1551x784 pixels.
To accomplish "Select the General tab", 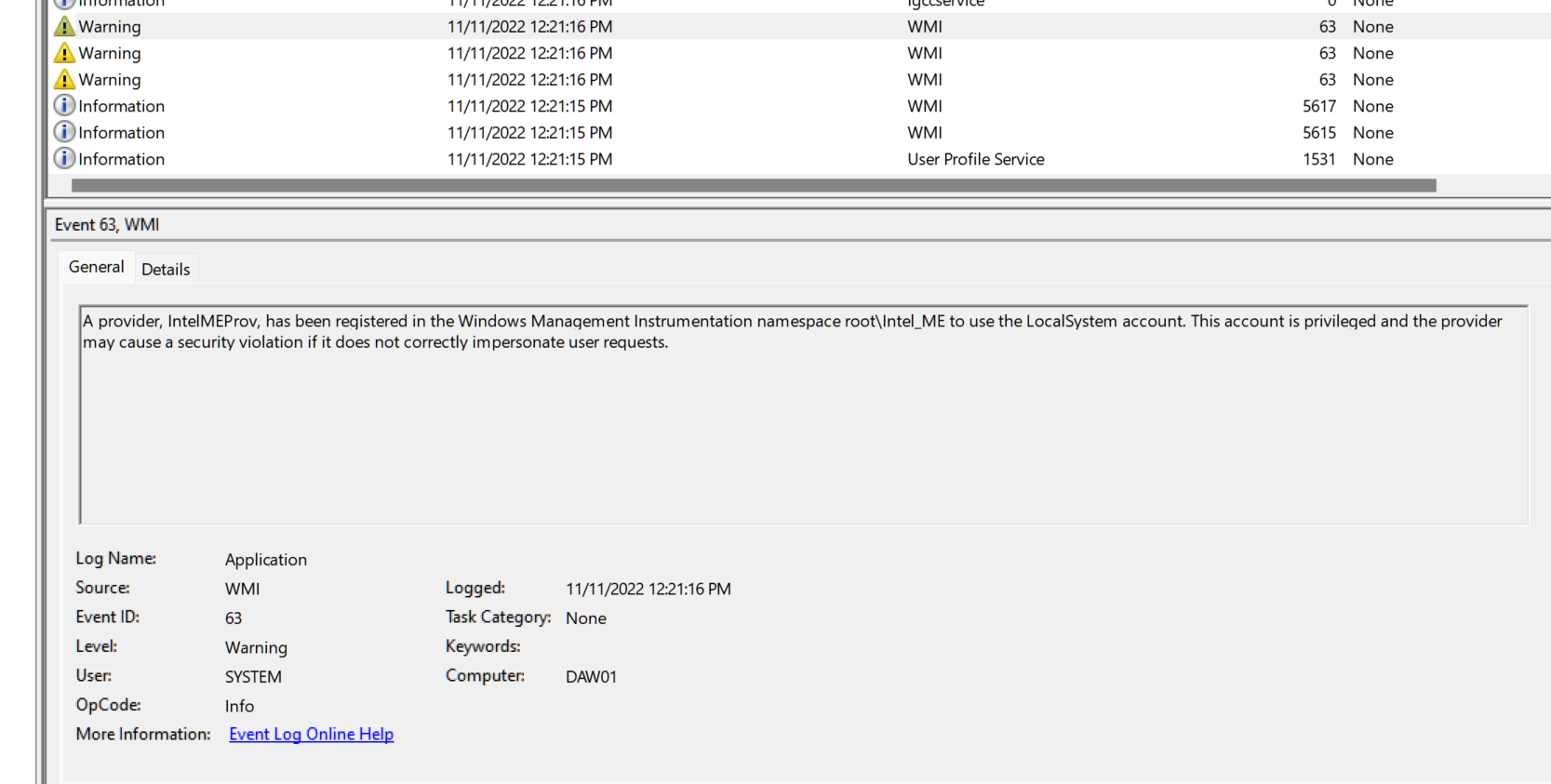I will point(96,267).
